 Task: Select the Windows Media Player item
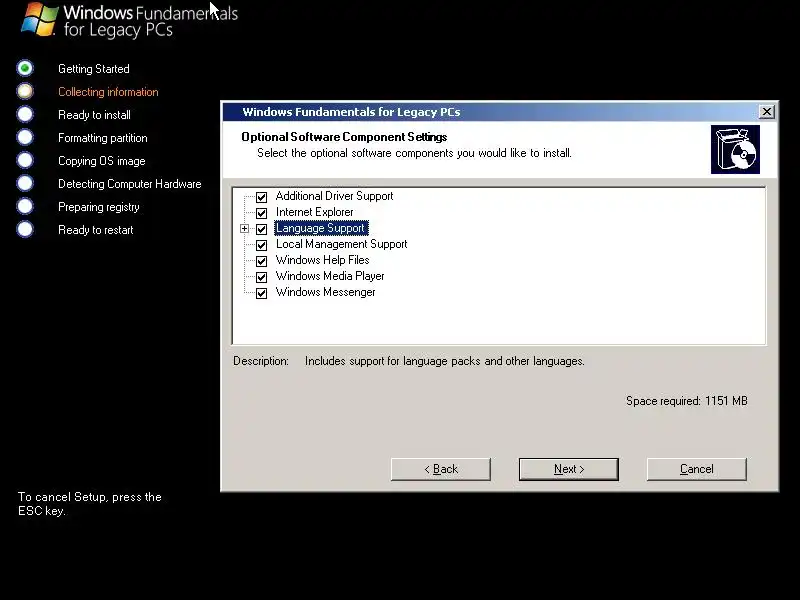[x=330, y=276]
